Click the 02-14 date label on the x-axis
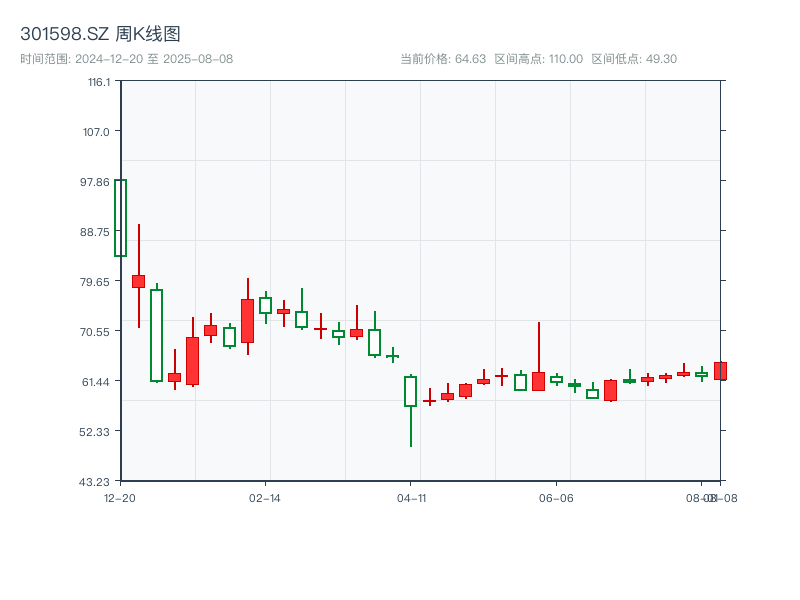The height and width of the screenshot is (600, 800). (265, 497)
